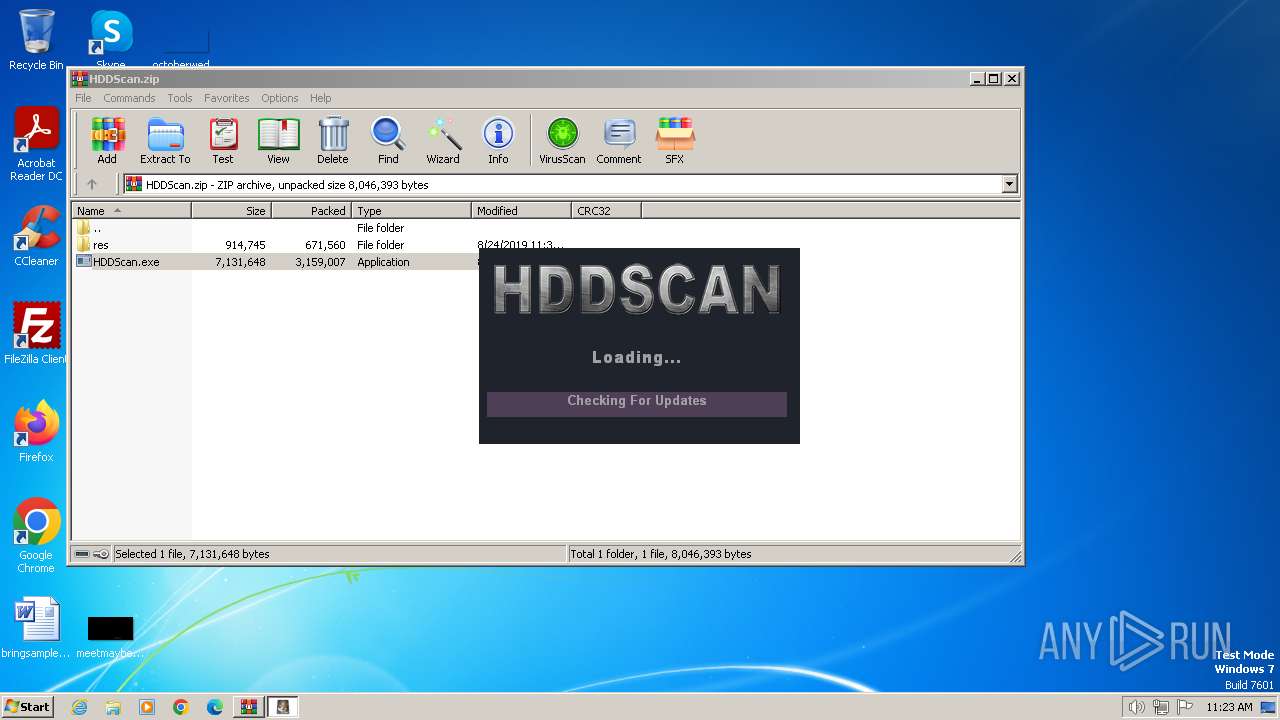This screenshot has height=720, width=1280.
Task: Show archive Info
Action: tap(498, 140)
